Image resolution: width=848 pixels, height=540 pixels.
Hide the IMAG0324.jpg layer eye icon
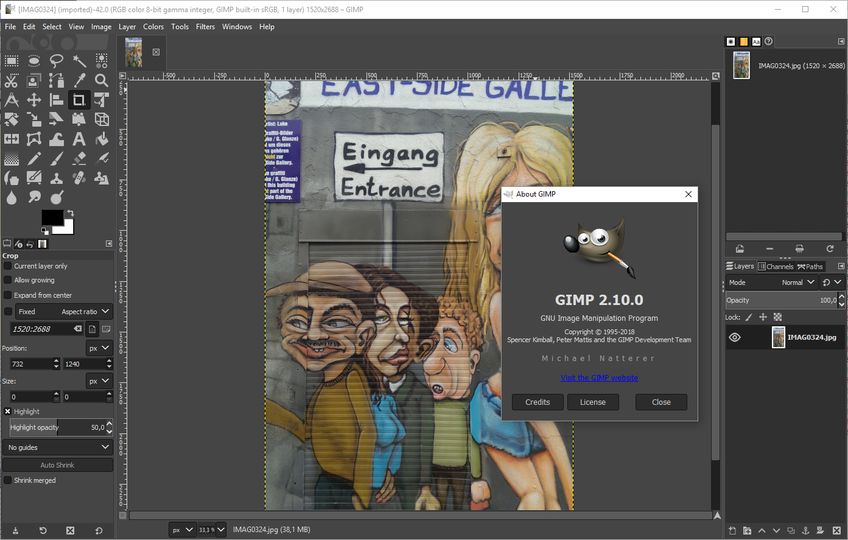734,338
